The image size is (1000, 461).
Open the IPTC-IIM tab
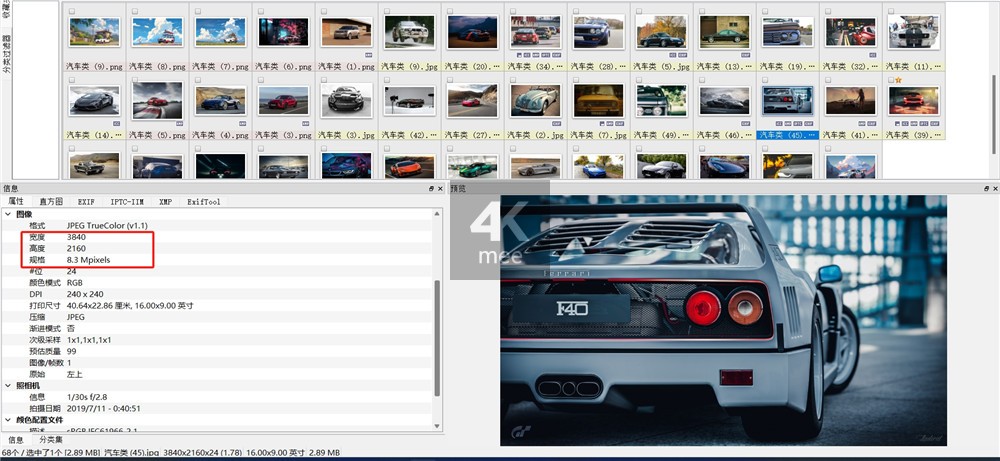(127, 201)
